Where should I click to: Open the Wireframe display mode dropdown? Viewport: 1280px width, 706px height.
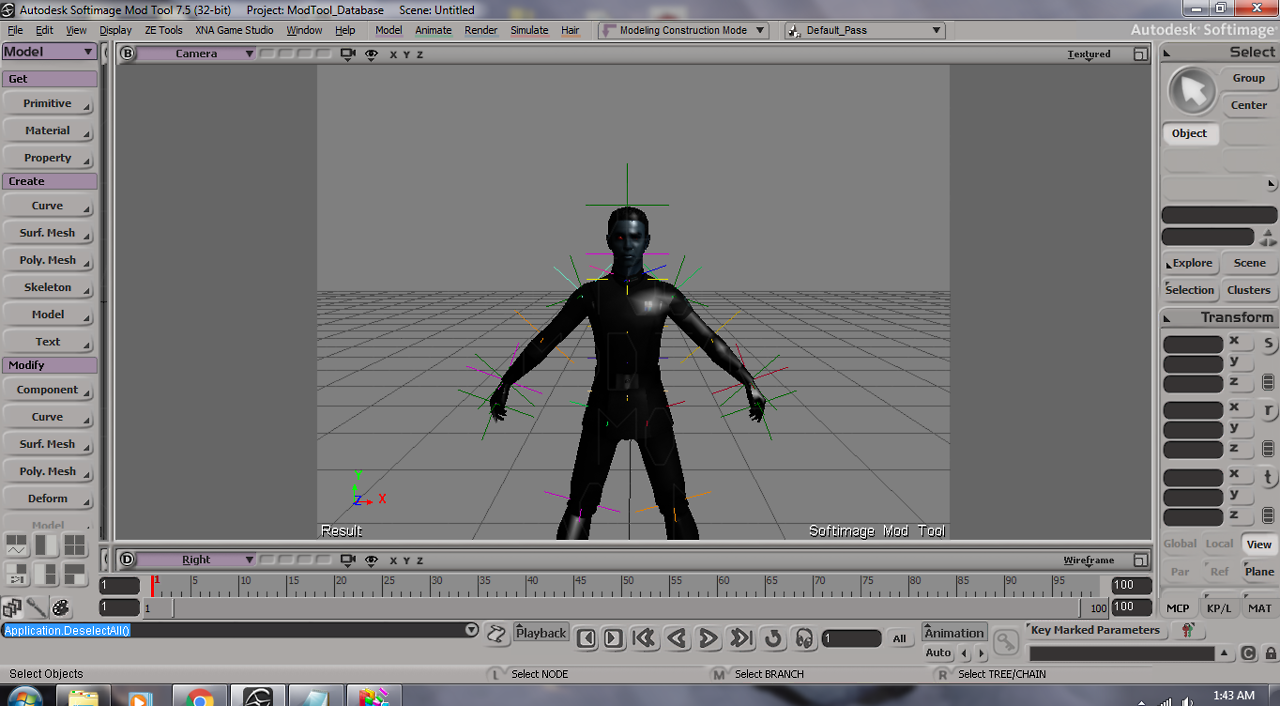point(1089,560)
